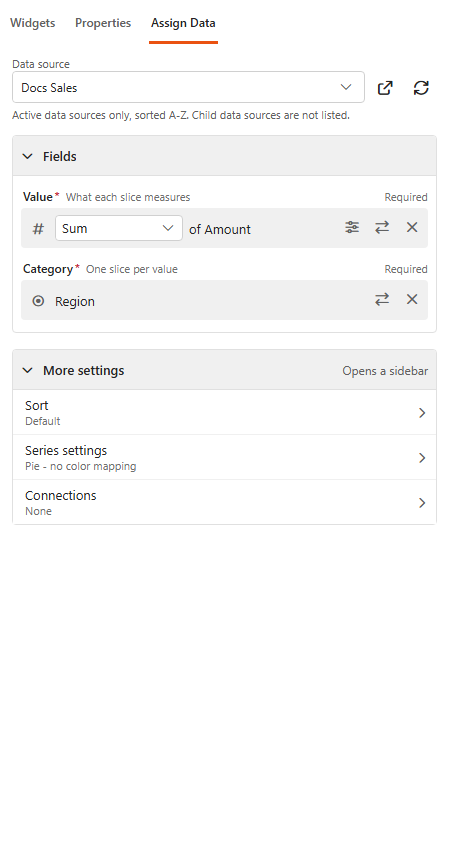Click the Data source label
449x846 pixels.
pos(41,64)
